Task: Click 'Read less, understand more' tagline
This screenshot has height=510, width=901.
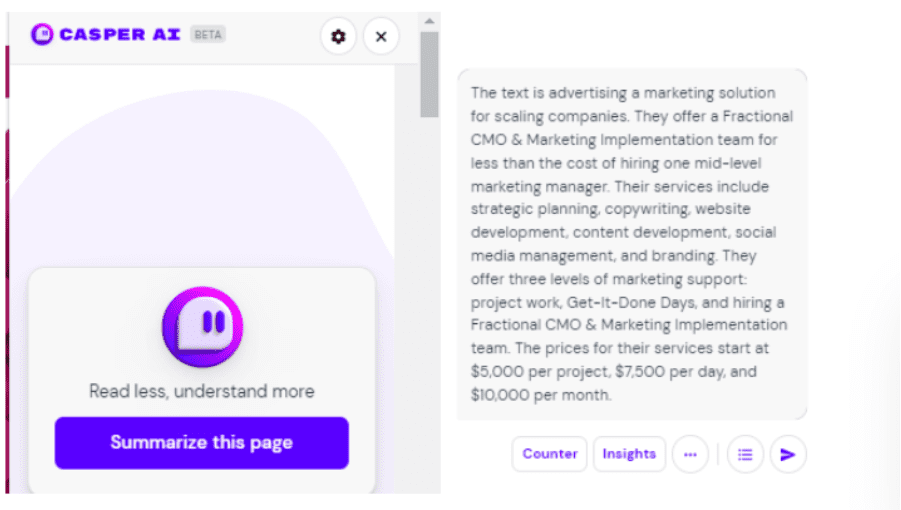Action: pos(202,392)
